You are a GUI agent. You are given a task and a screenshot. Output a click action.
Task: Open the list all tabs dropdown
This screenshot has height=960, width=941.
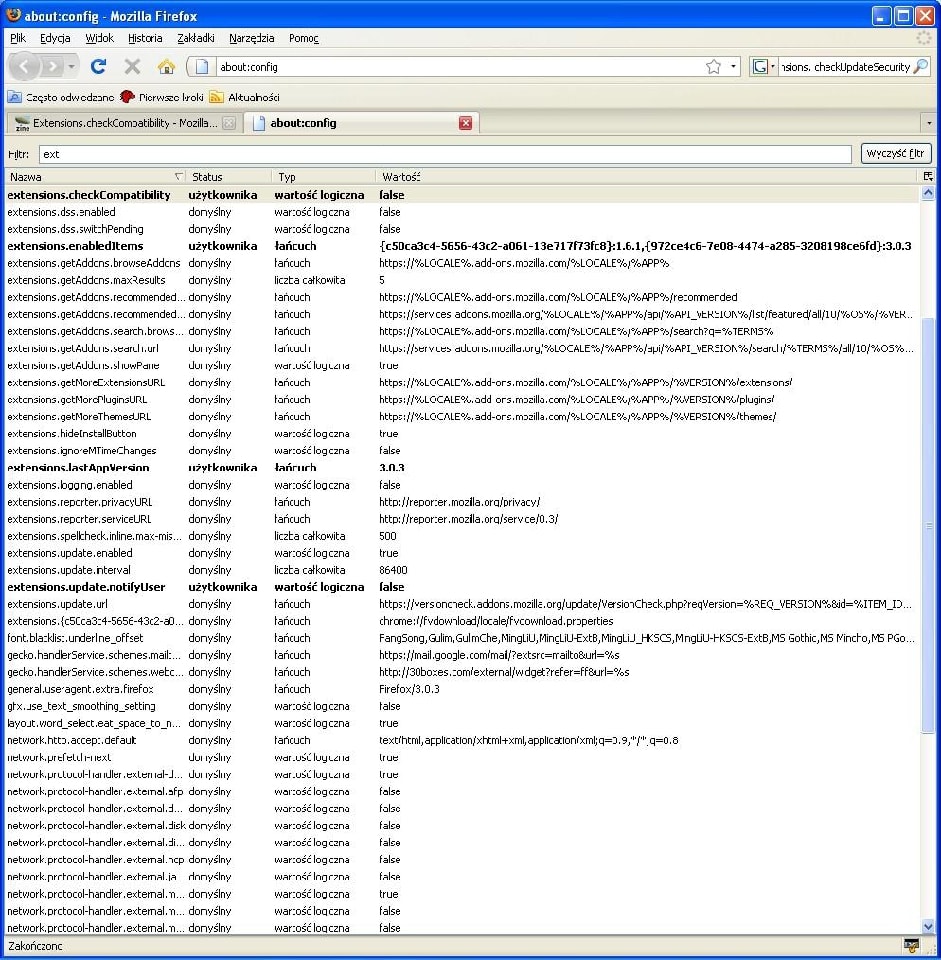click(929, 123)
